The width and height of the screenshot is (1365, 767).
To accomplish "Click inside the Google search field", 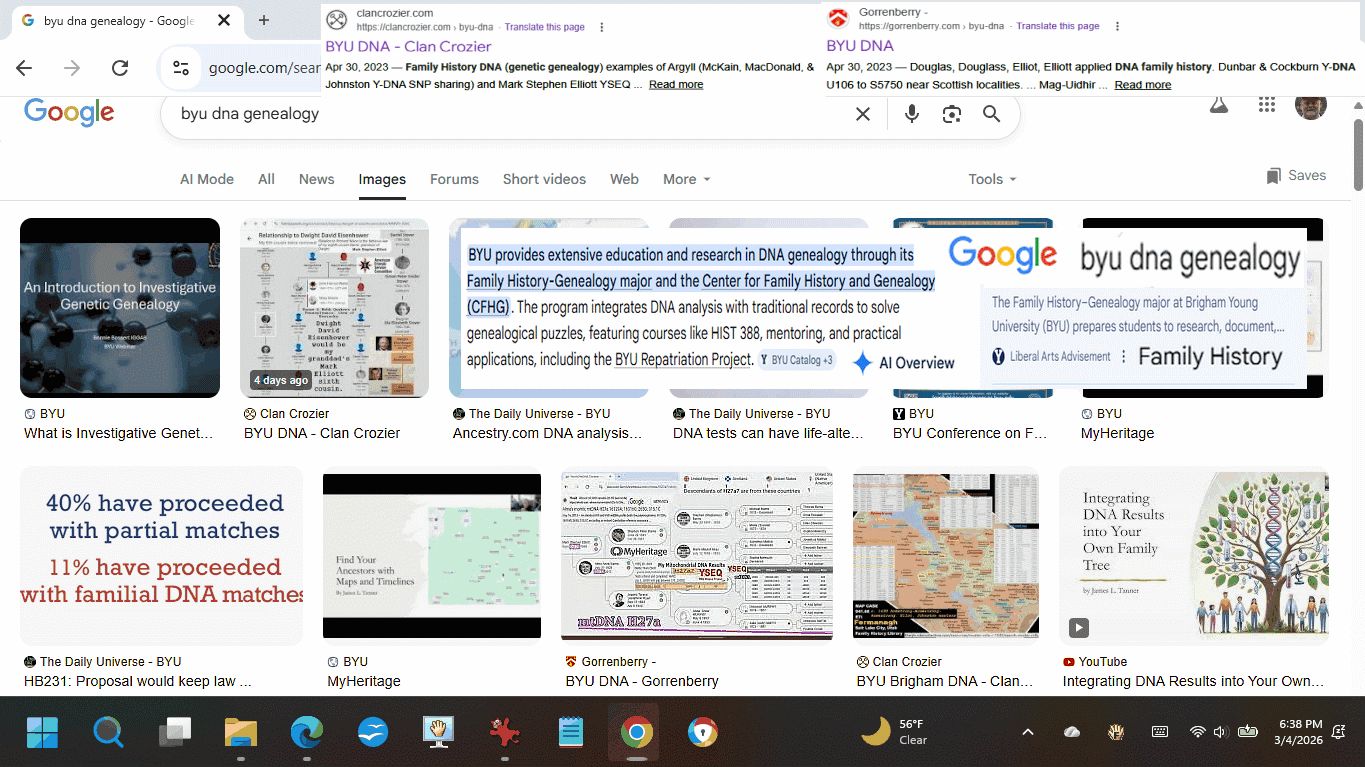I will tap(500, 114).
